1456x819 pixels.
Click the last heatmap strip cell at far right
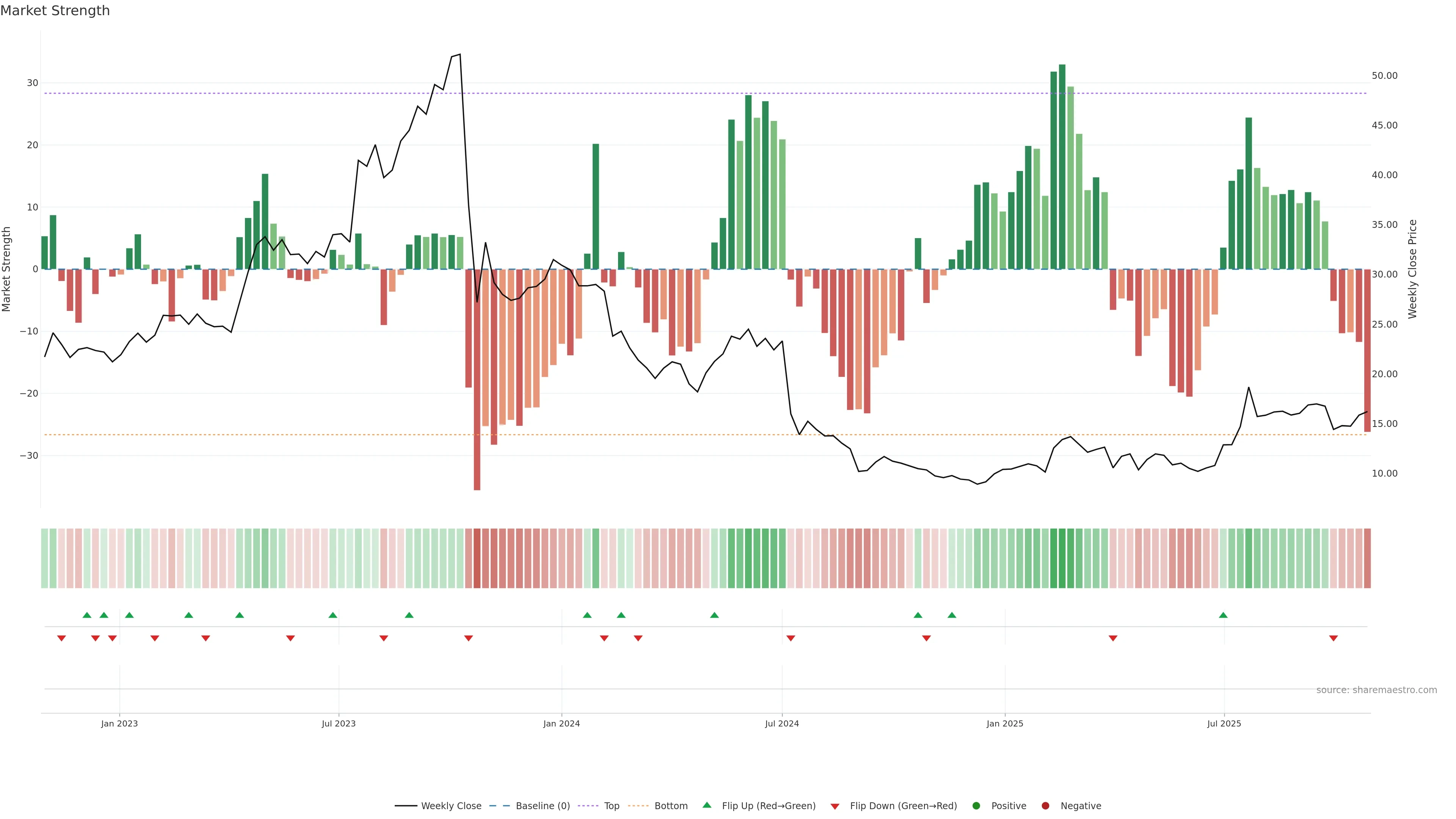[1367, 559]
